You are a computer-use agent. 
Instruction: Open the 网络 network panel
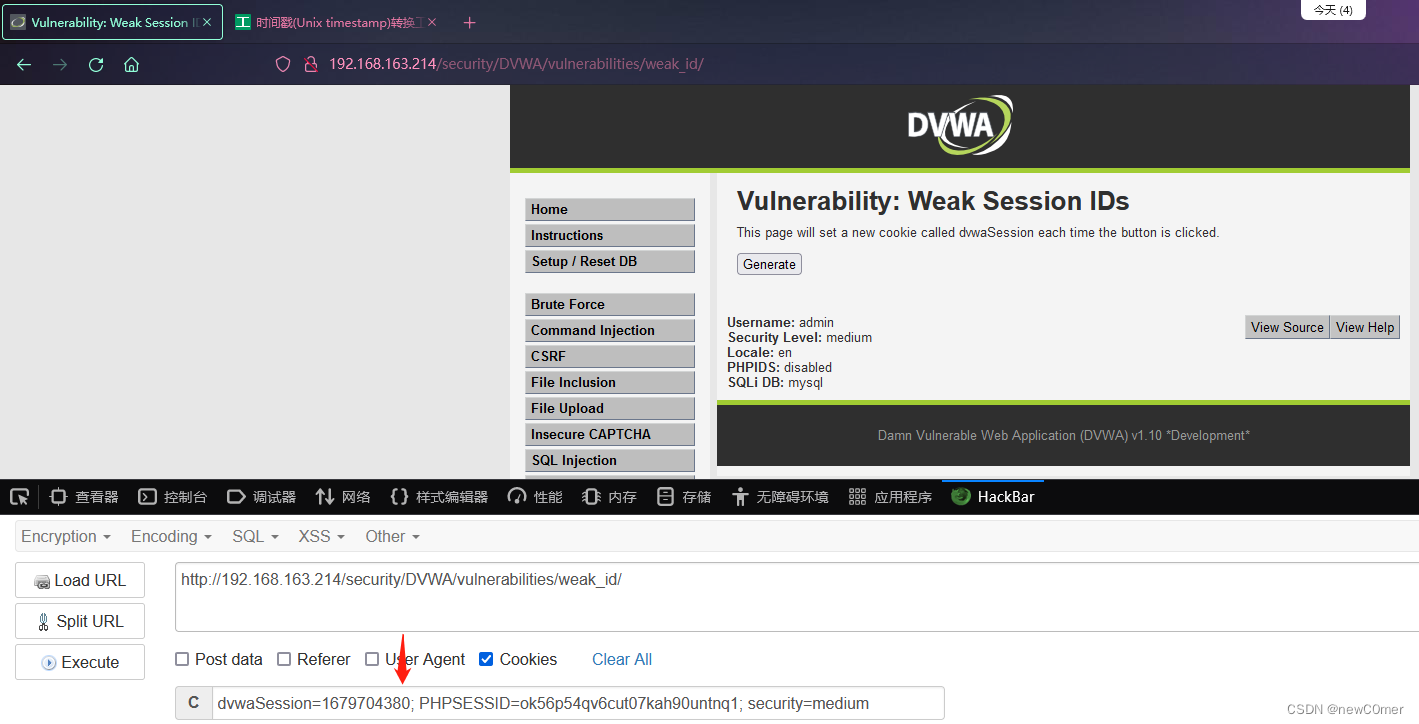[343, 496]
